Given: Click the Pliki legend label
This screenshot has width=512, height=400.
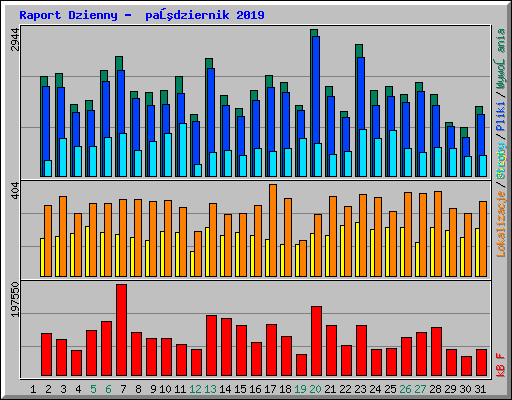Looking at the screenshot, I should tap(501, 117).
